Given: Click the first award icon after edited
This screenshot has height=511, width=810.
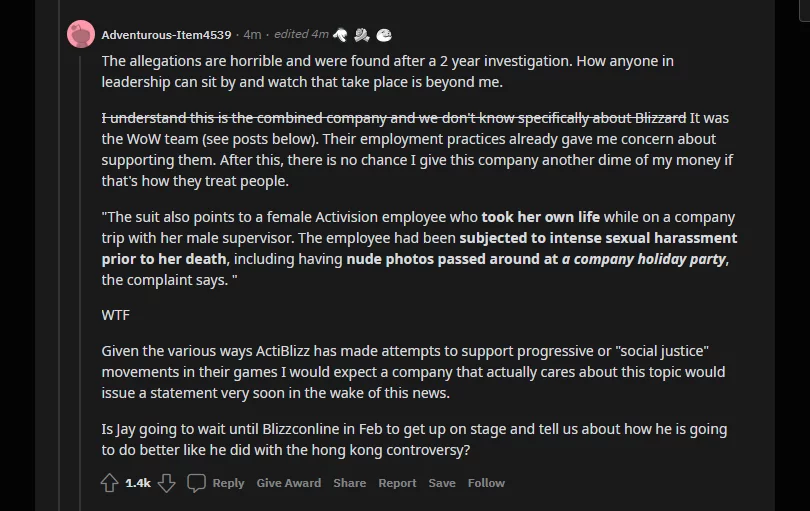Looking at the screenshot, I should coord(341,34).
